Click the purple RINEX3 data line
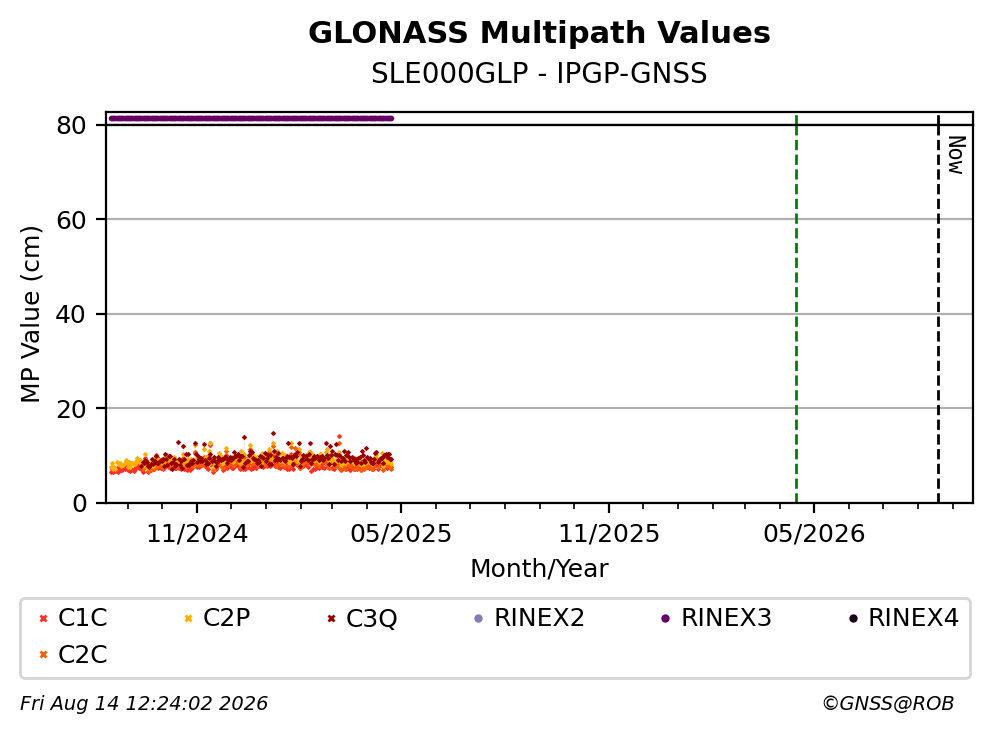993x734 pixels. [251, 118]
